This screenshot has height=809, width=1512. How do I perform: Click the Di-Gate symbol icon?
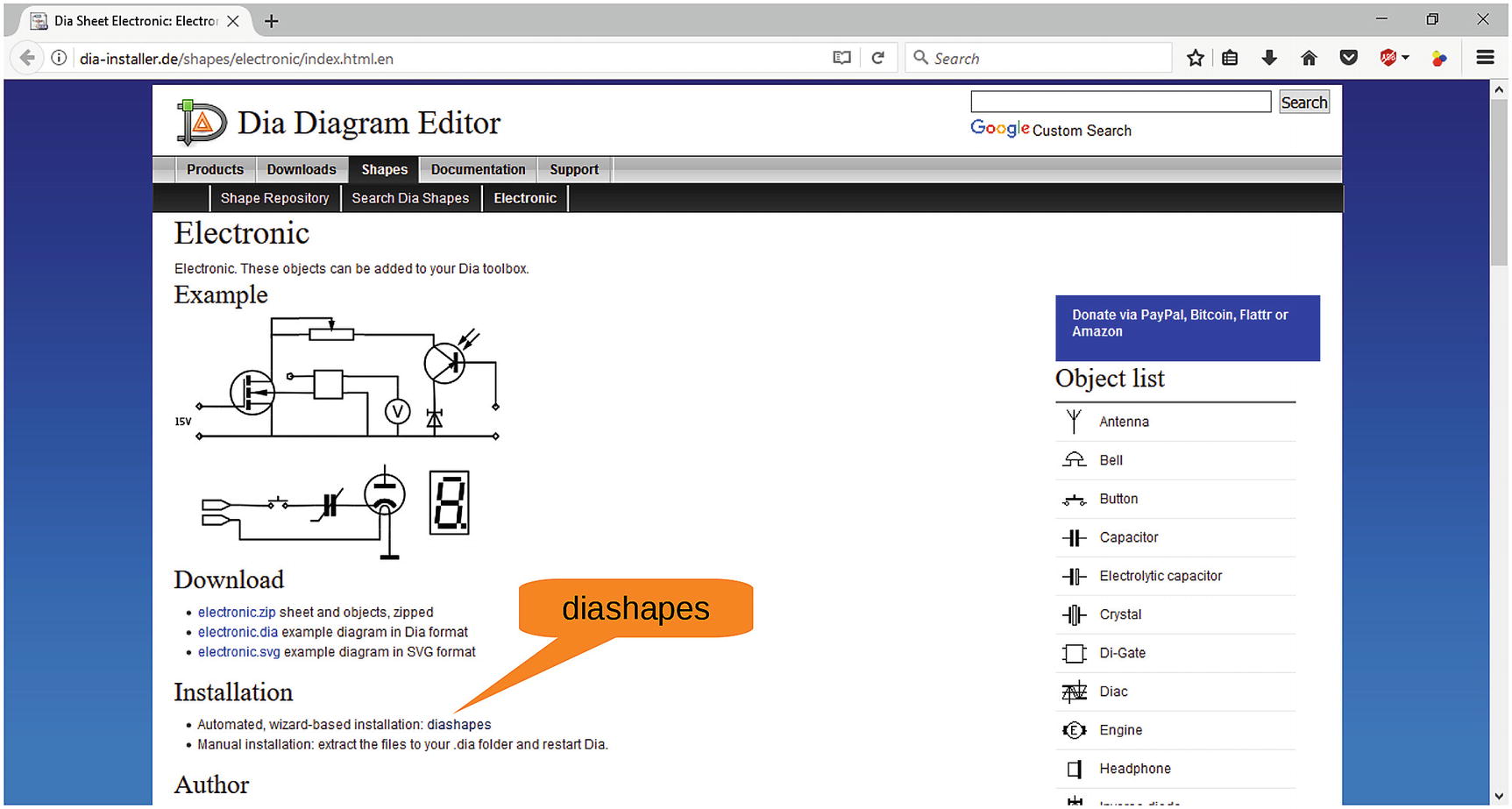click(x=1074, y=653)
